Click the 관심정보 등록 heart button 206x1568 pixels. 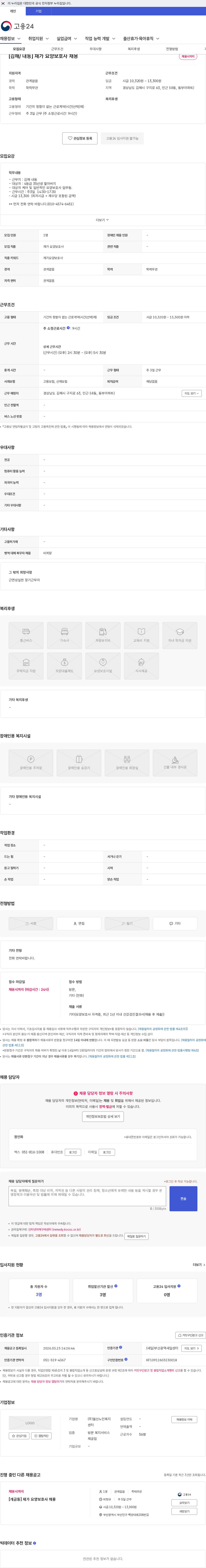(80, 138)
